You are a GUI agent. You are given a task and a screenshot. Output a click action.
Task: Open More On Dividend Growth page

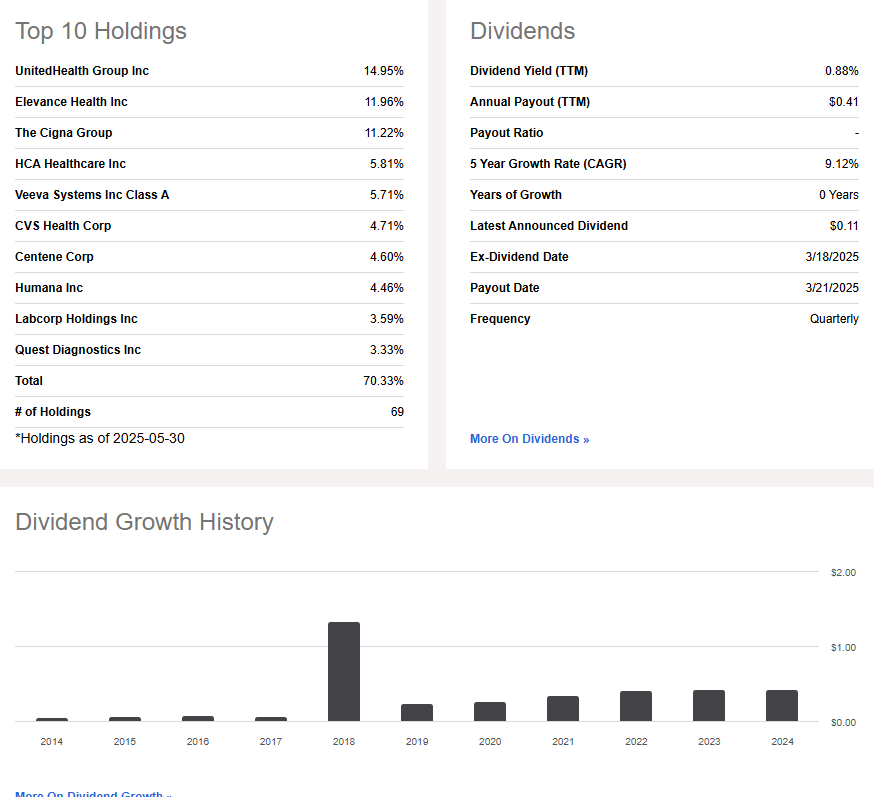point(92,793)
